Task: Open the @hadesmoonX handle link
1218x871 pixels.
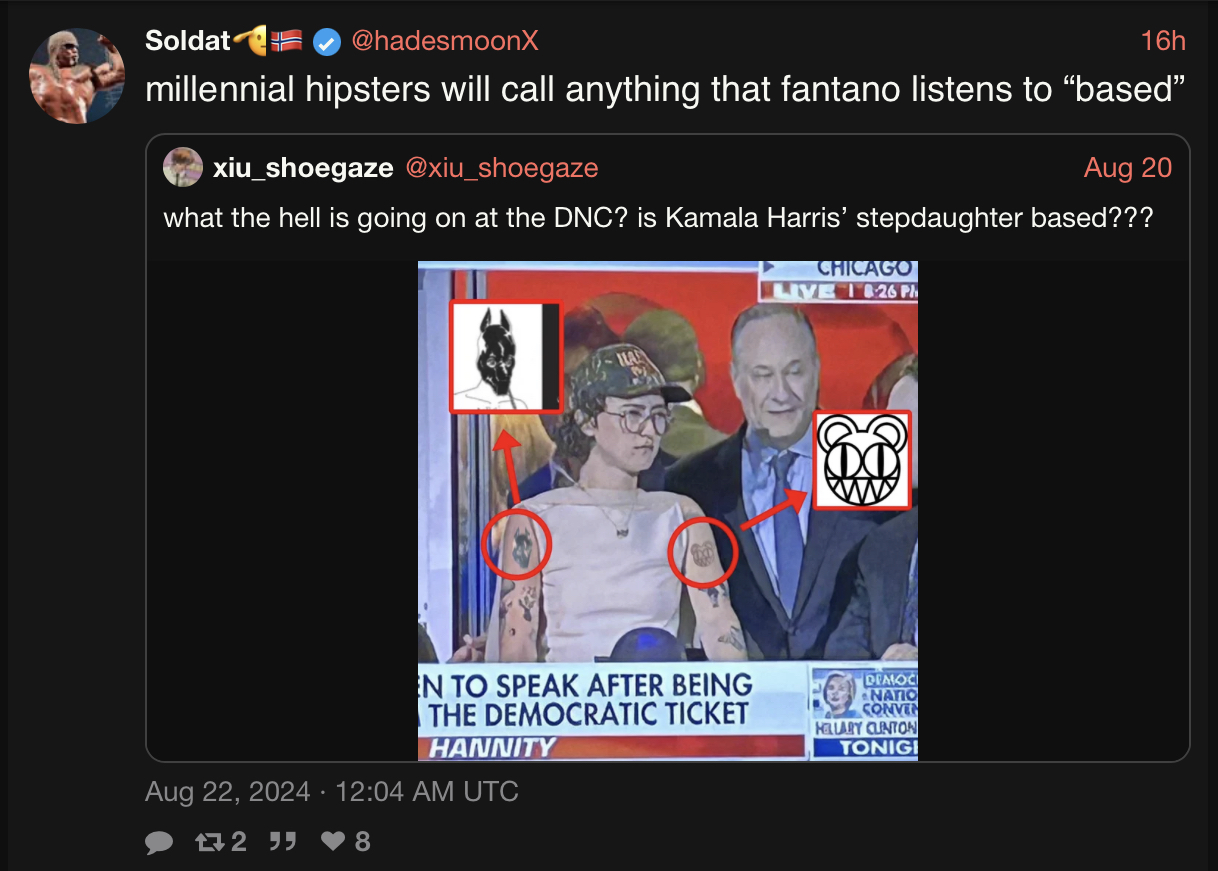Action: [444, 41]
